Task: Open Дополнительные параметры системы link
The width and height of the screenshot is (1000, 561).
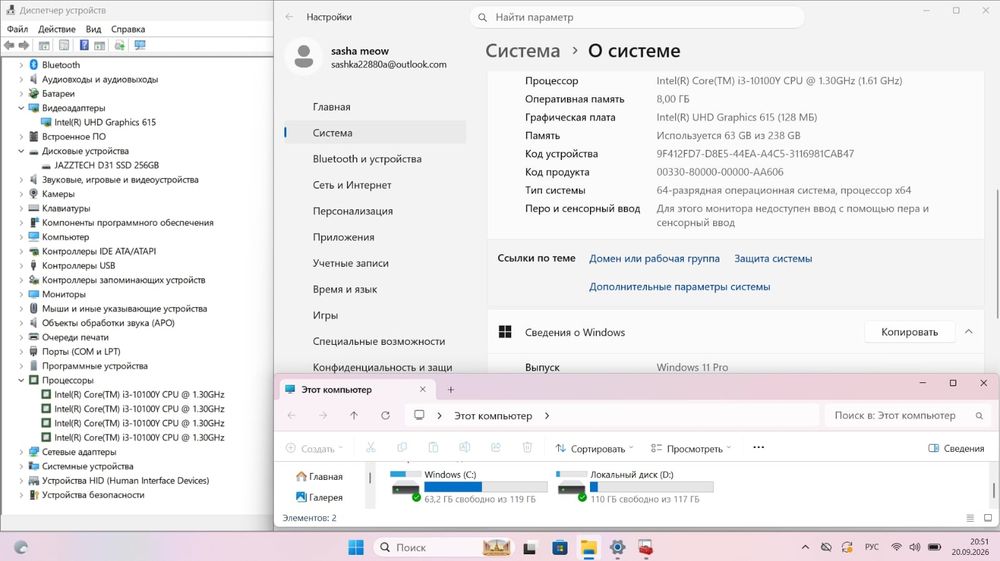Action: 679,287
